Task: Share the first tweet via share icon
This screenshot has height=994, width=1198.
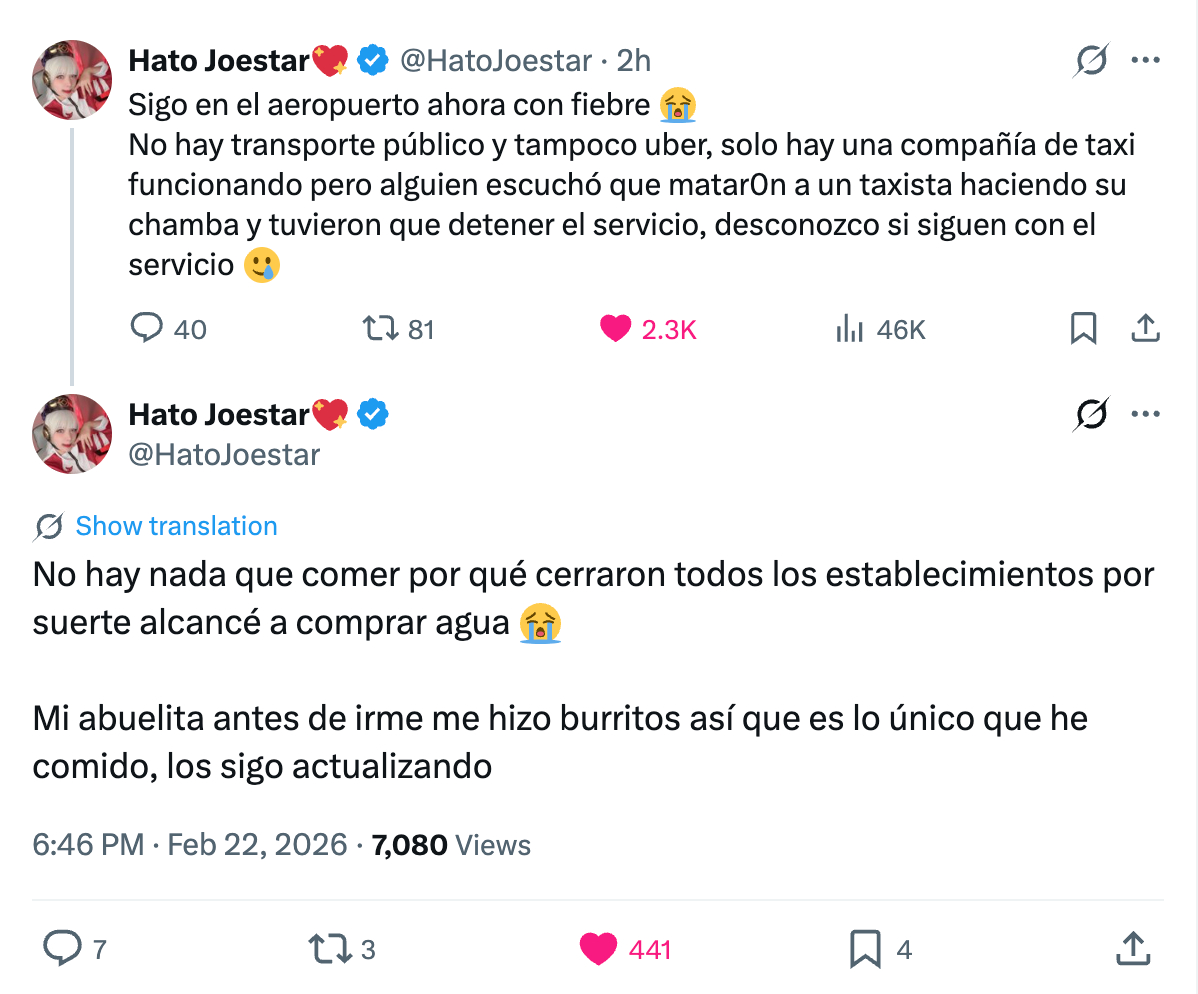Action: (1144, 329)
